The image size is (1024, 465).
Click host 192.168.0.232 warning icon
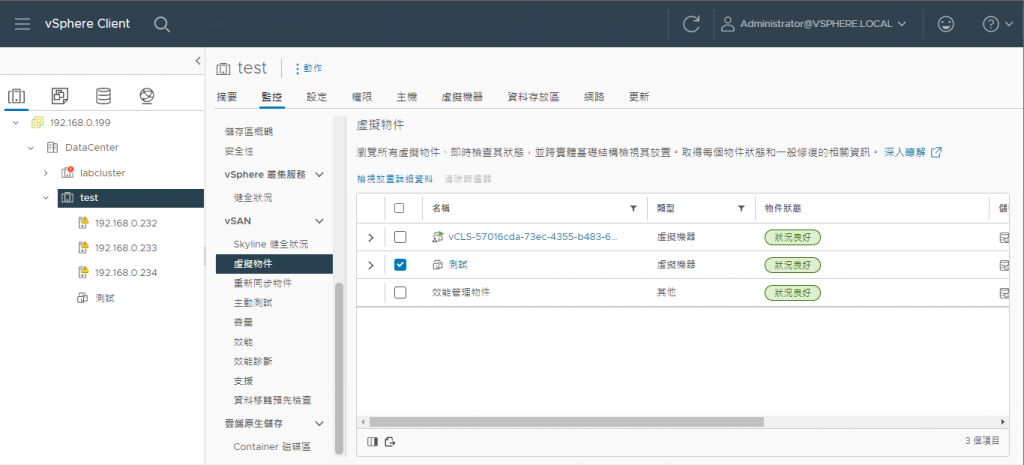point(83,223)
